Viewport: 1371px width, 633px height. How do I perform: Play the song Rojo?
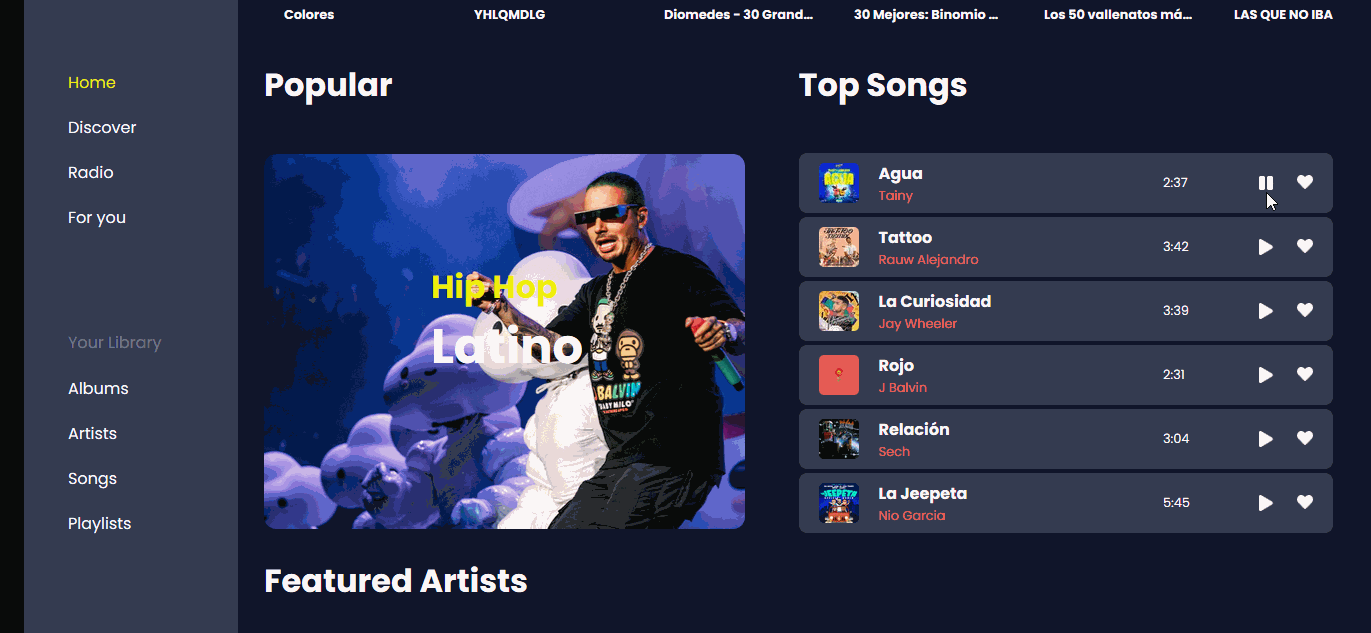coord(1266,375)
